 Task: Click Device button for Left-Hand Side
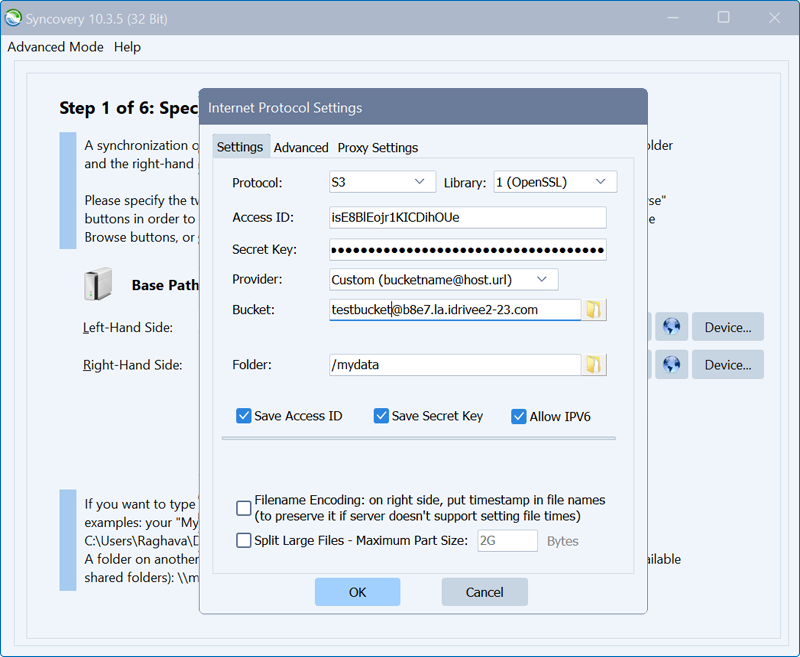tap(728, 327)
